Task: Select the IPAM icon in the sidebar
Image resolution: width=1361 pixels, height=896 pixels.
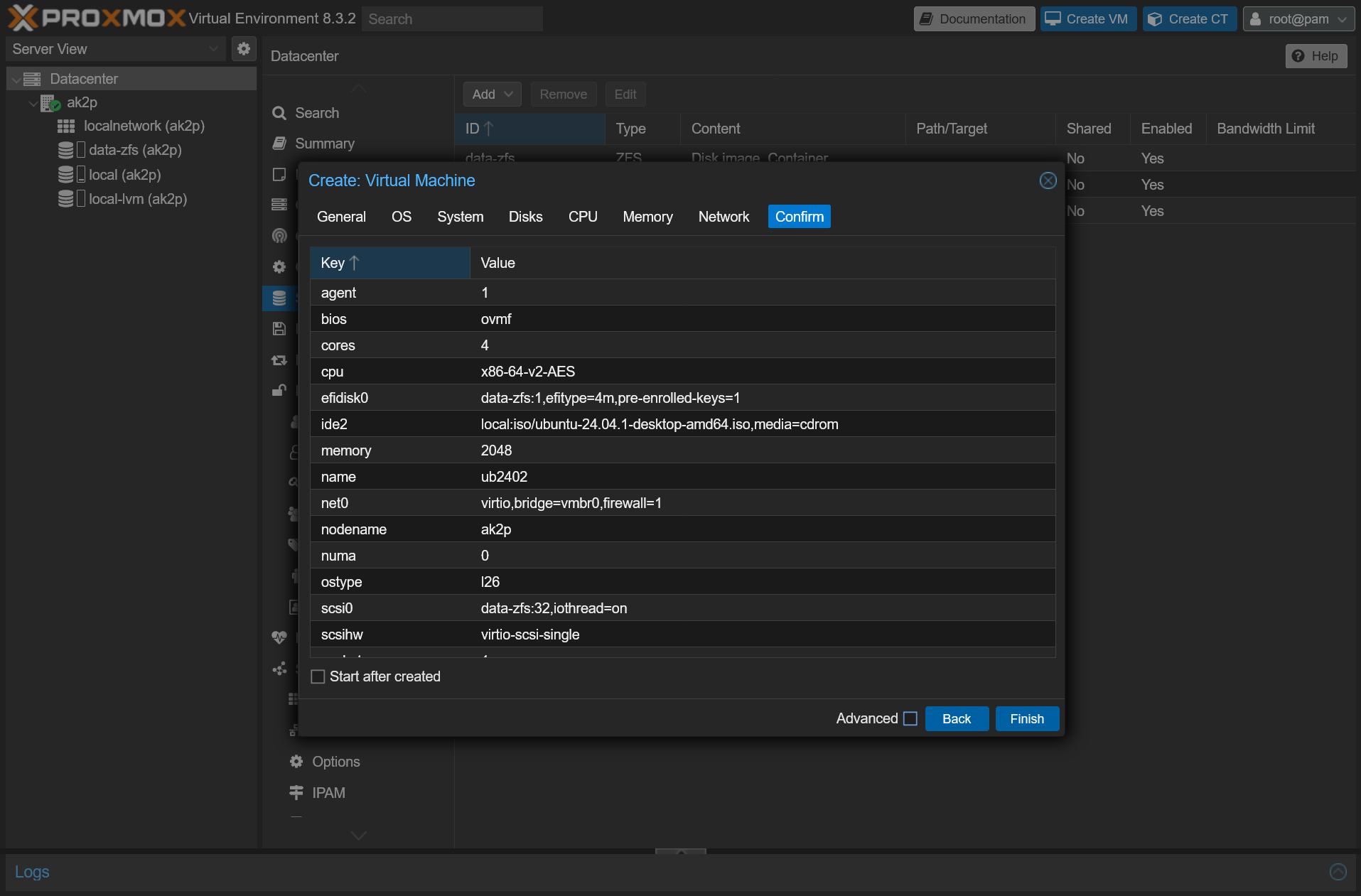Action: pyautogui.click(x=296, y=792)
